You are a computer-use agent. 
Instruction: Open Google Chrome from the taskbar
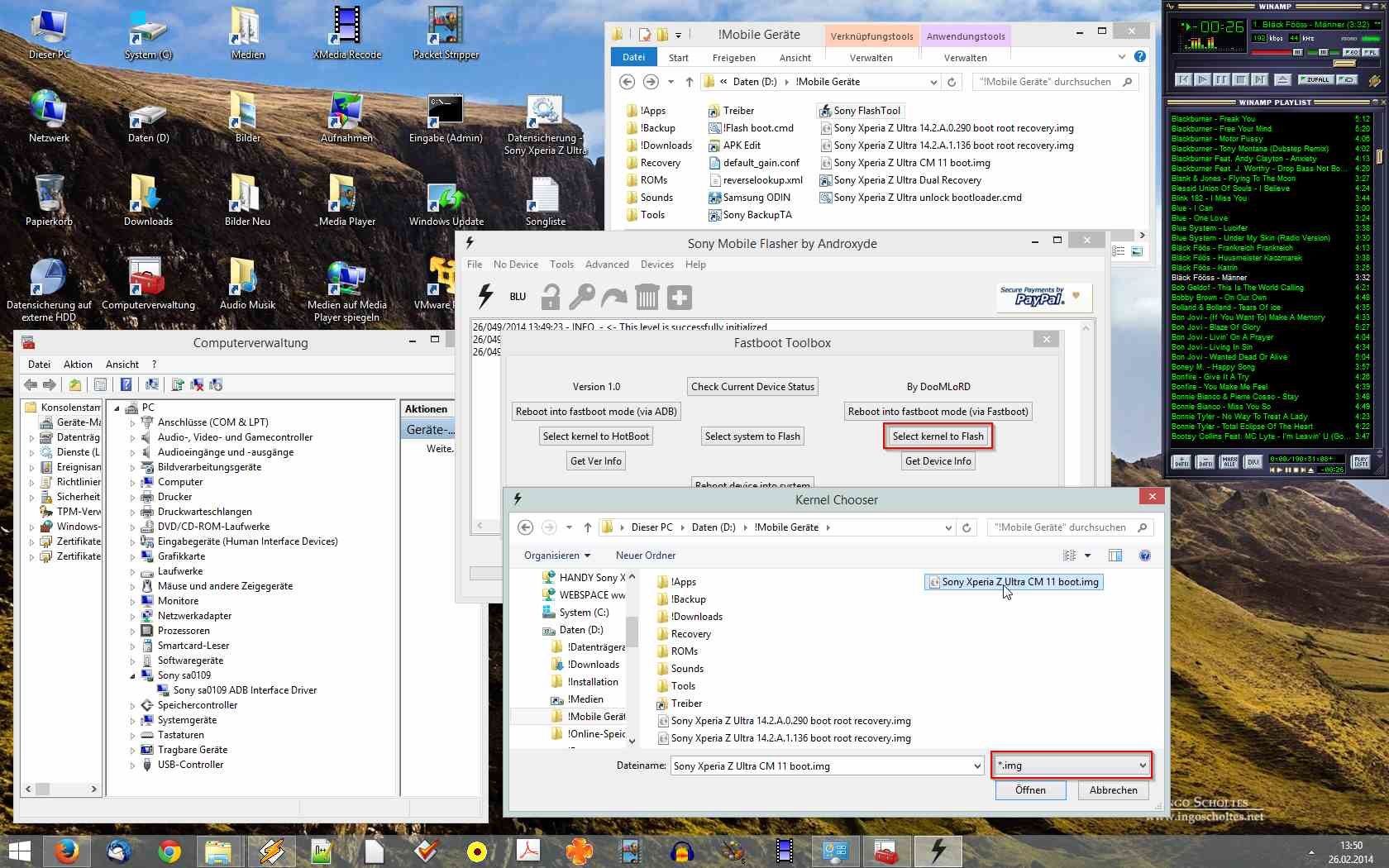tap(169, 851)
